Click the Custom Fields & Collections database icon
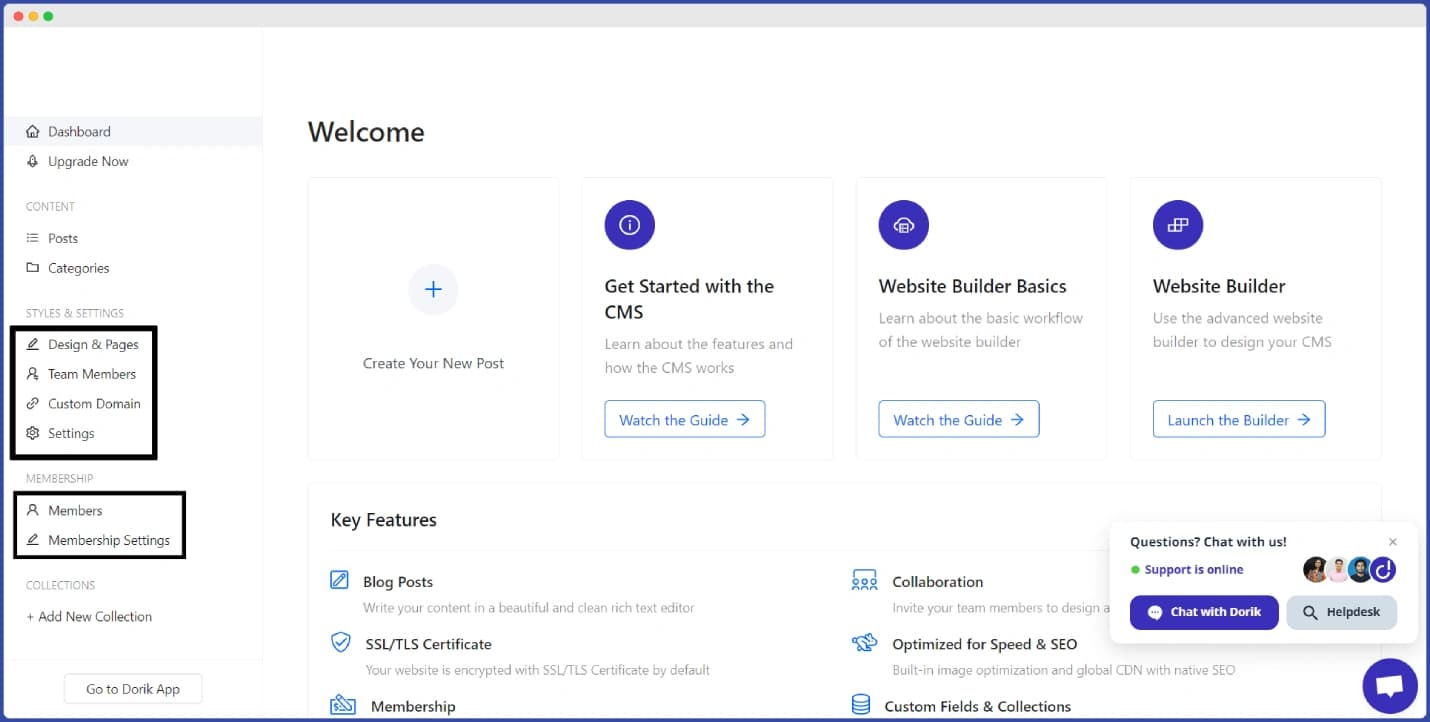The image size is (1430, 722). pyautogui.click(x=860, y=705)
